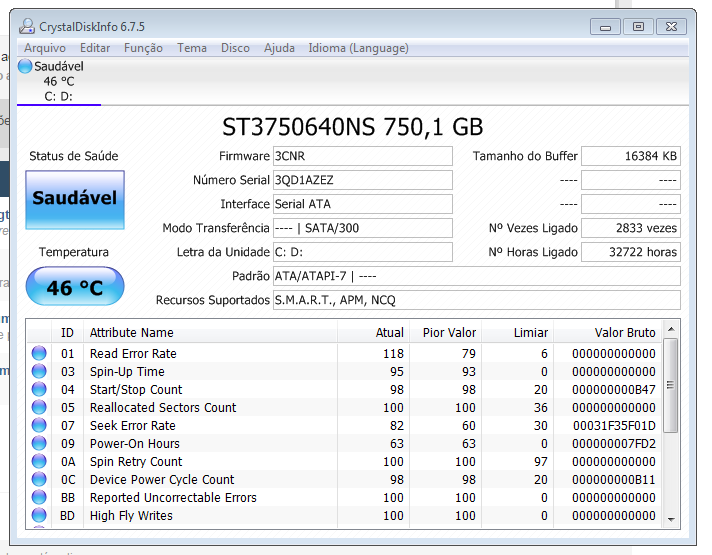Click the Pior Valor column header
Image resolution: width=712 pixels, height=555 pixels.
tap(445, 332)
